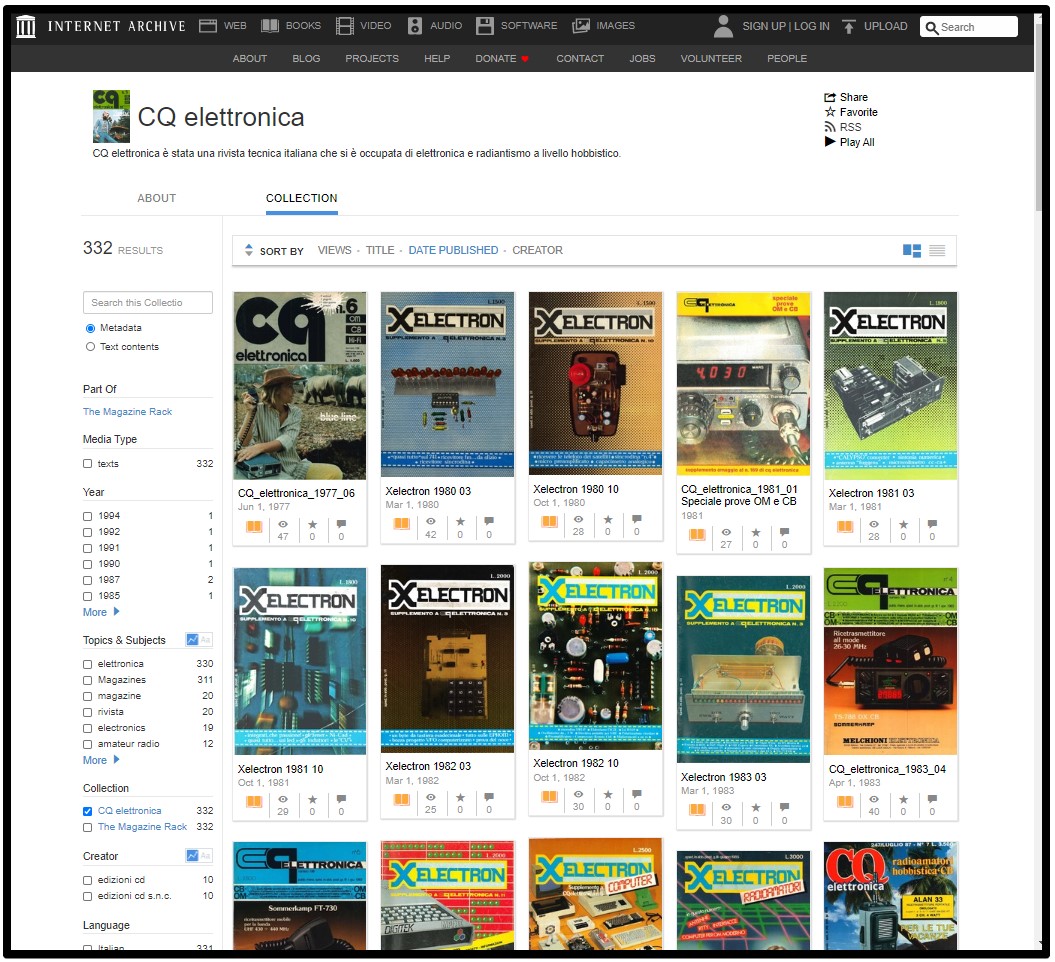This screenshot has width=1055, height=962.
Task: Open the Video section icon
Action: point(344,26)
